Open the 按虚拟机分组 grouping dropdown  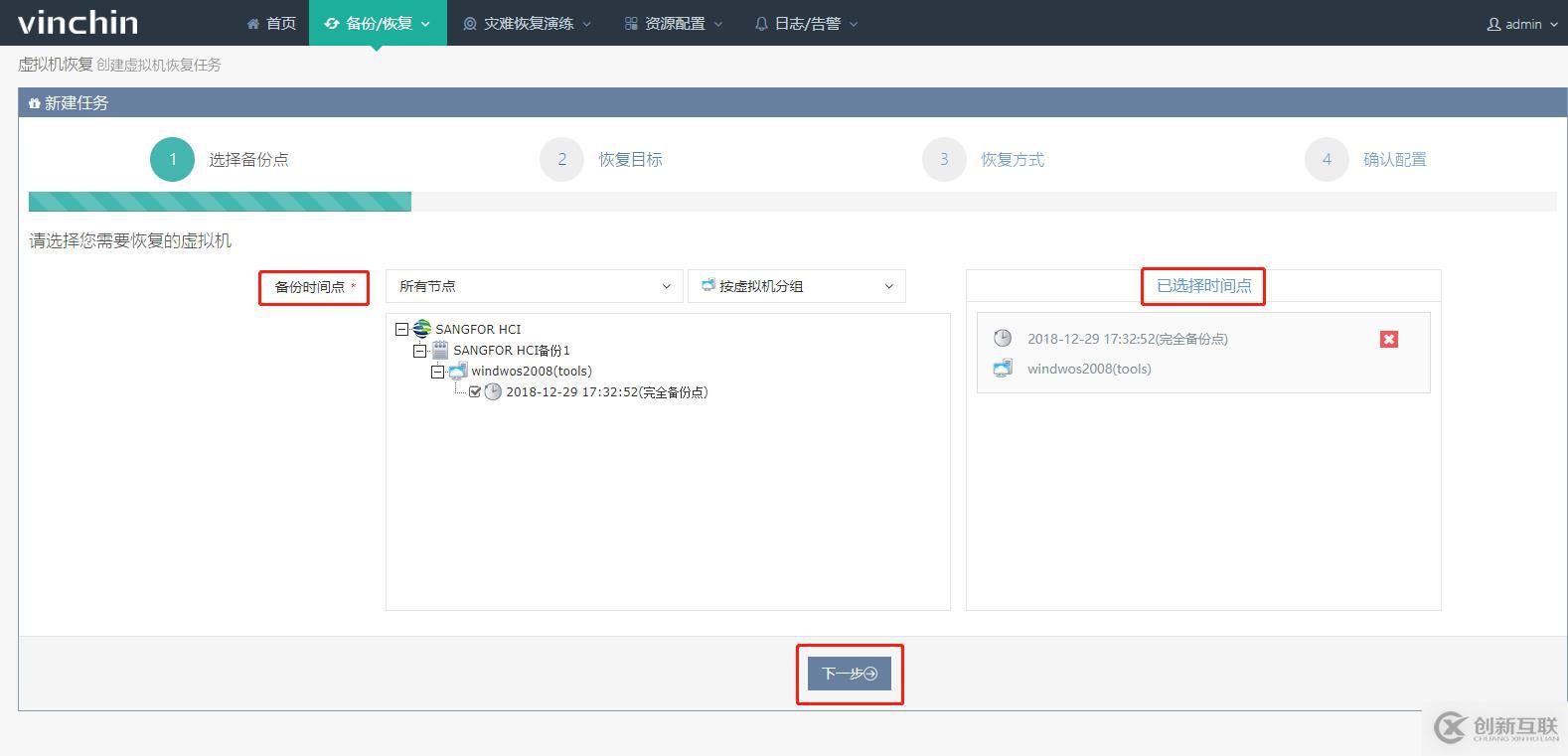pos(797,286)
